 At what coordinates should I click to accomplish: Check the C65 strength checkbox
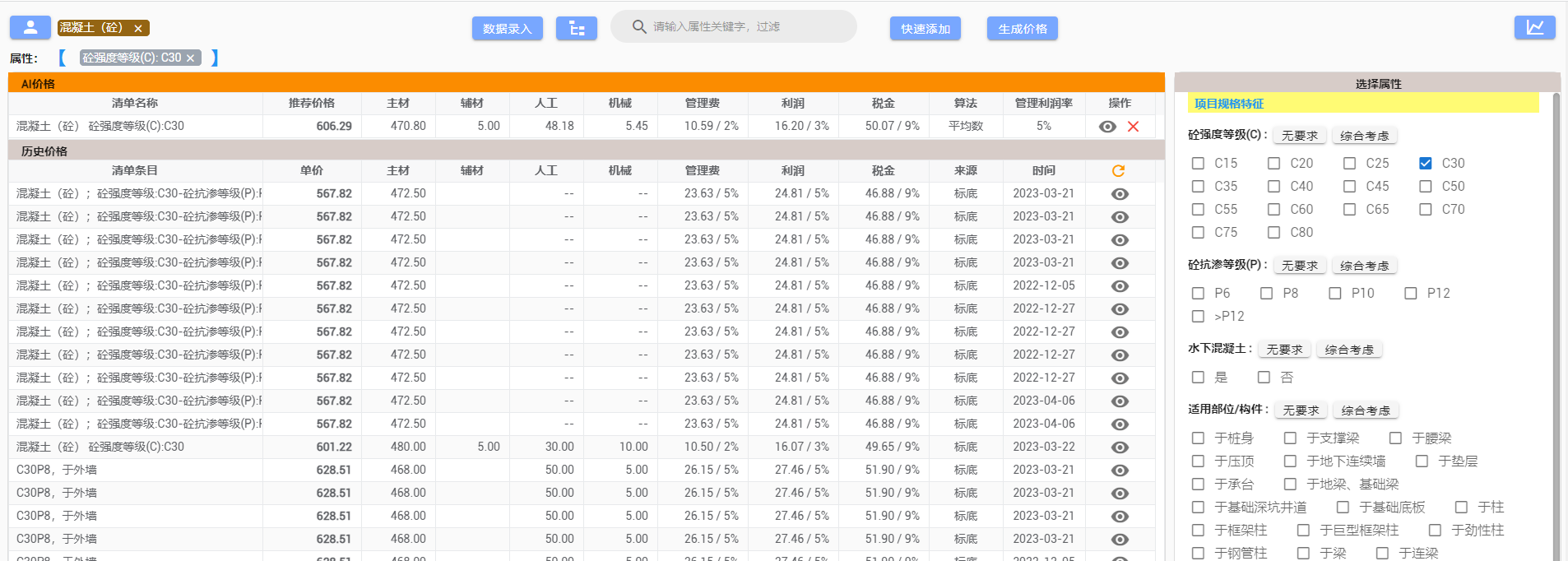(x=1349, y=210)
